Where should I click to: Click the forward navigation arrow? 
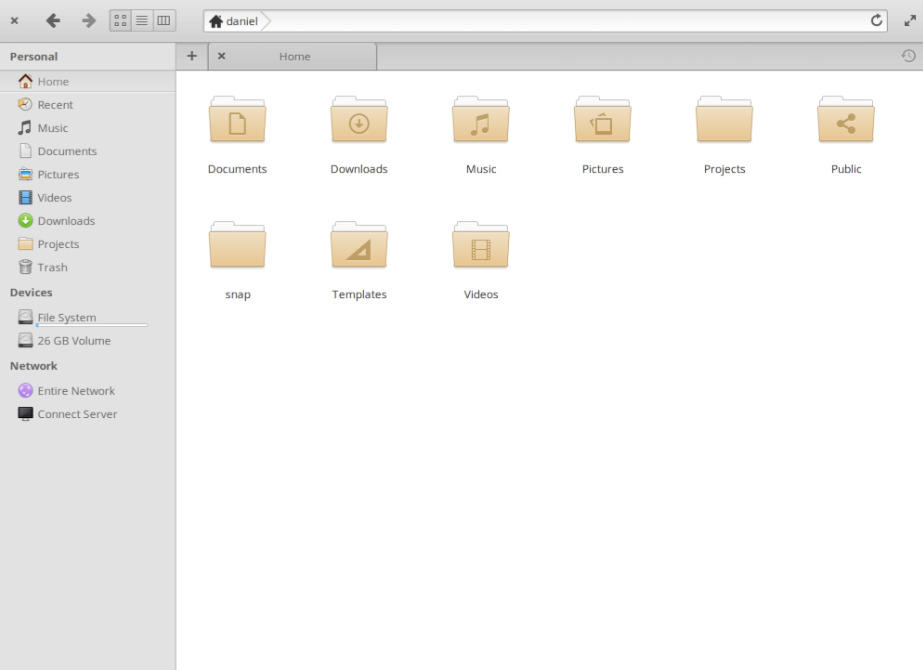pyautogui.click(x=88, y=20)
